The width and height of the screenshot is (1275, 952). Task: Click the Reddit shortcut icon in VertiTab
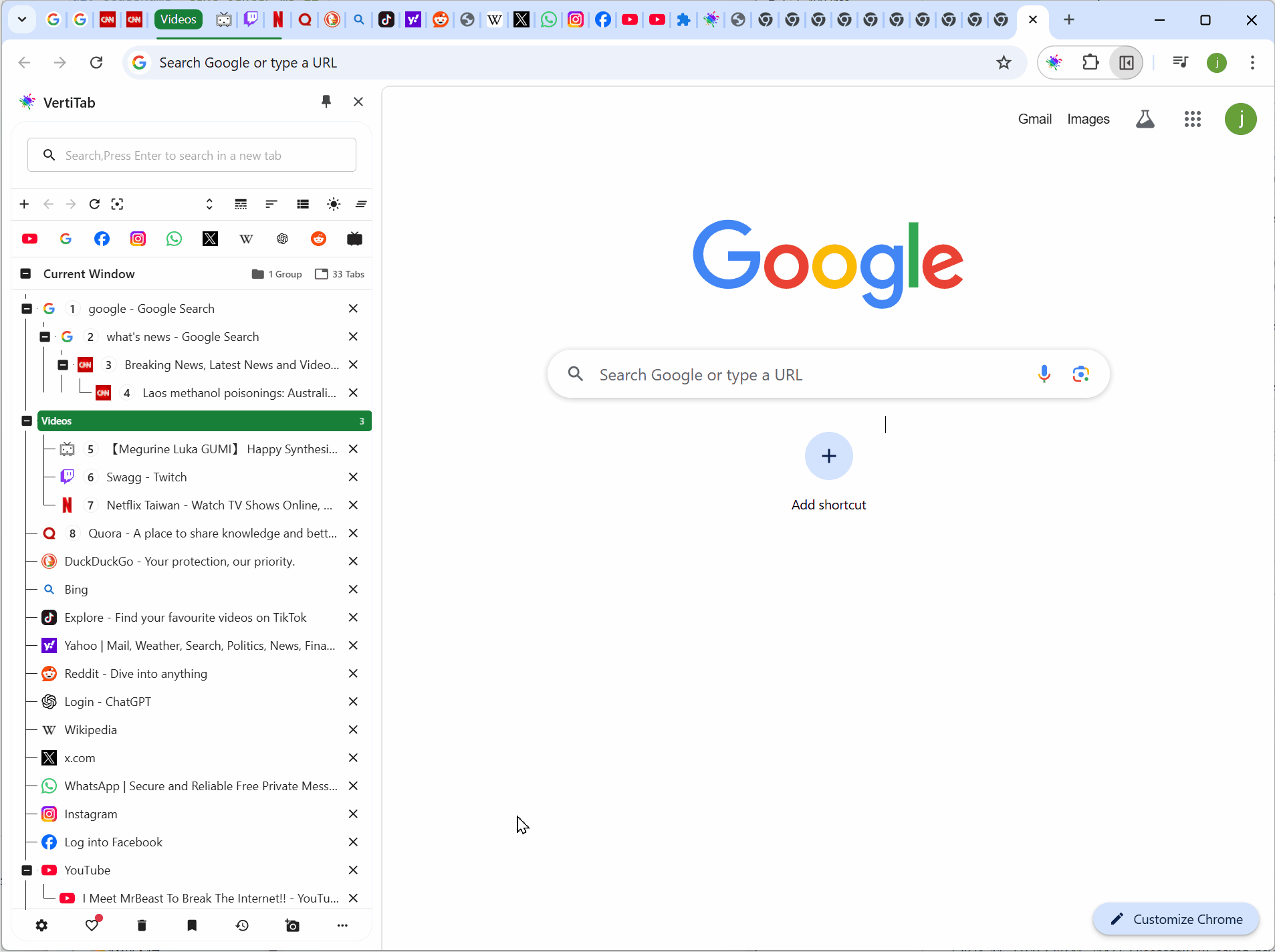pyautogui.click(x=318, y=239)
